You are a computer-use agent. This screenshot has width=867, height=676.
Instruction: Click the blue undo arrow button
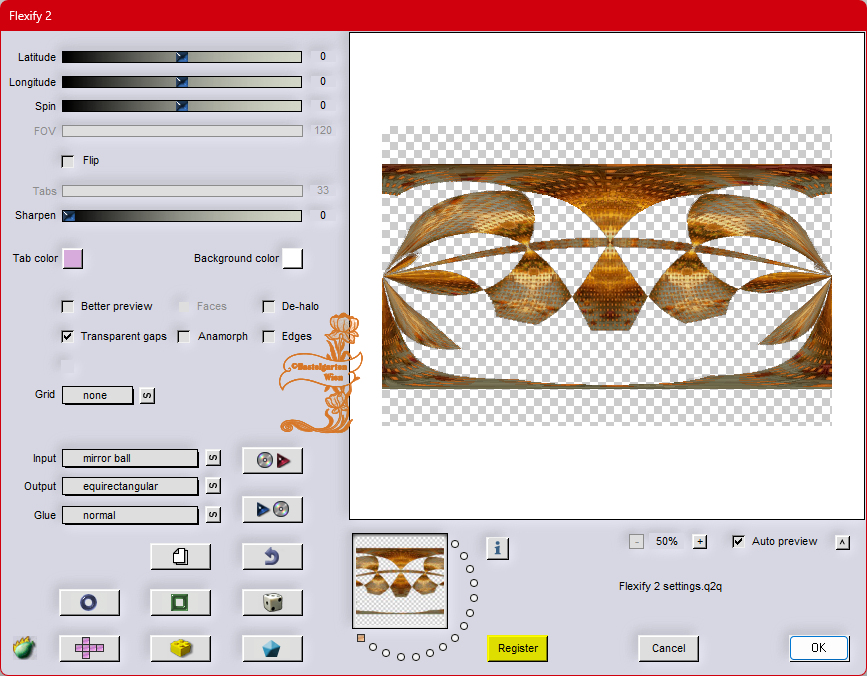point(272,556)
